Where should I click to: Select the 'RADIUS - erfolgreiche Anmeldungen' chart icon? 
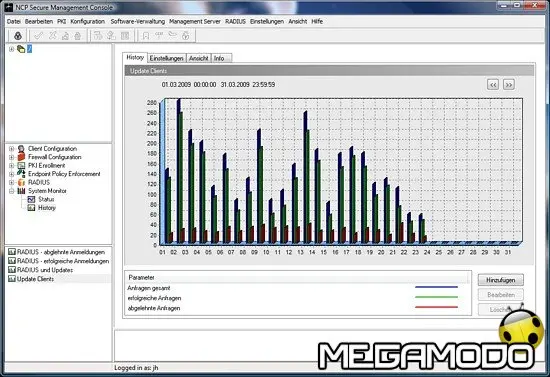click(x=12, y=261)
